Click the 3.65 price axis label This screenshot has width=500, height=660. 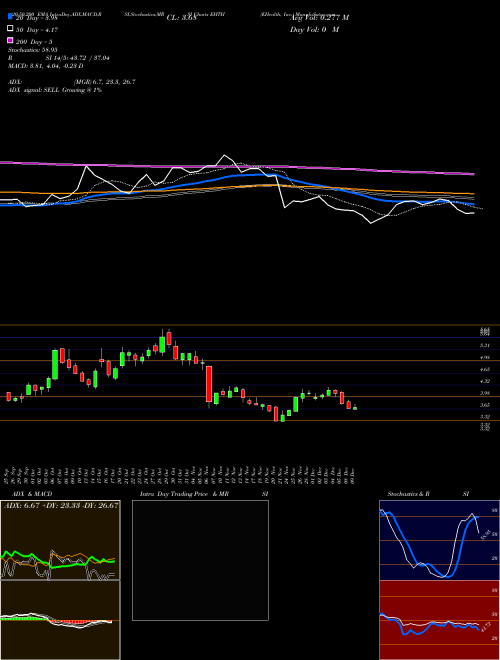485,405
